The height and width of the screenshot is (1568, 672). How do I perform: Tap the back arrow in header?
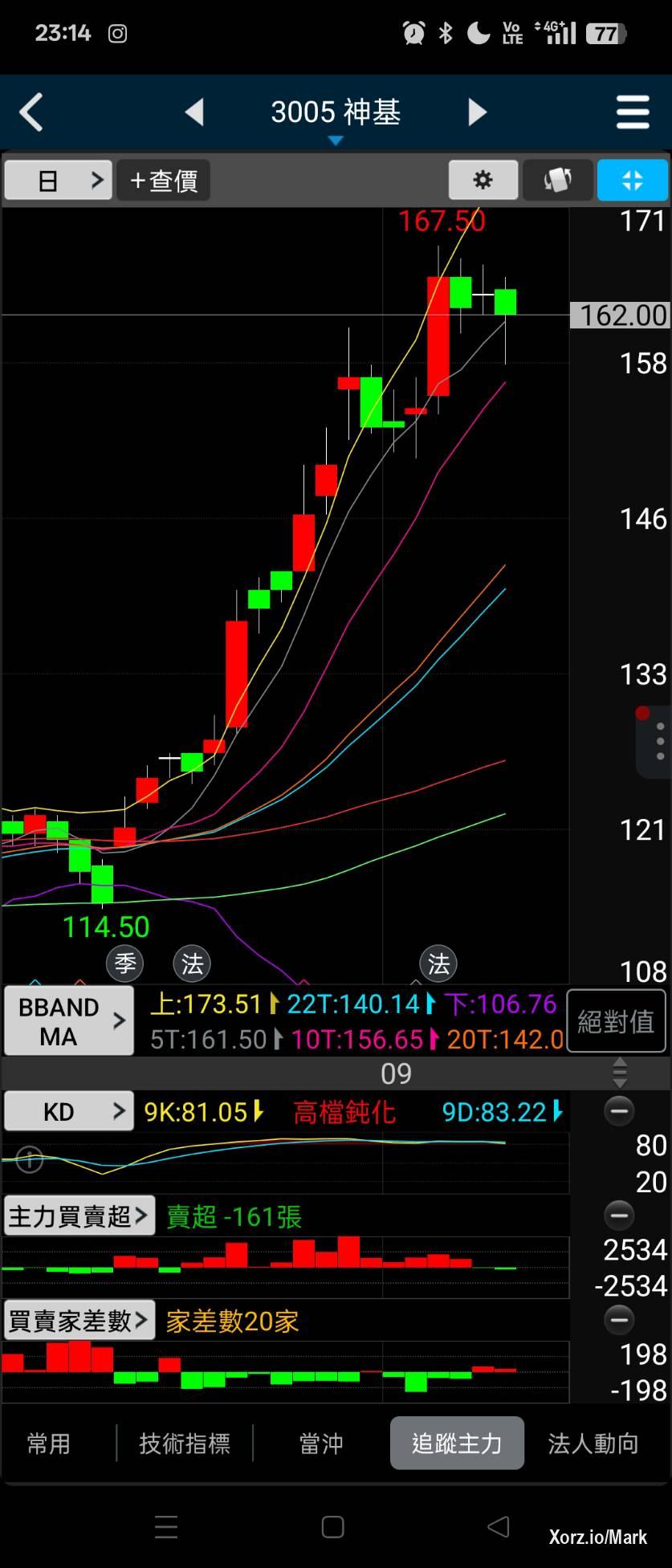tap(31, 112)
